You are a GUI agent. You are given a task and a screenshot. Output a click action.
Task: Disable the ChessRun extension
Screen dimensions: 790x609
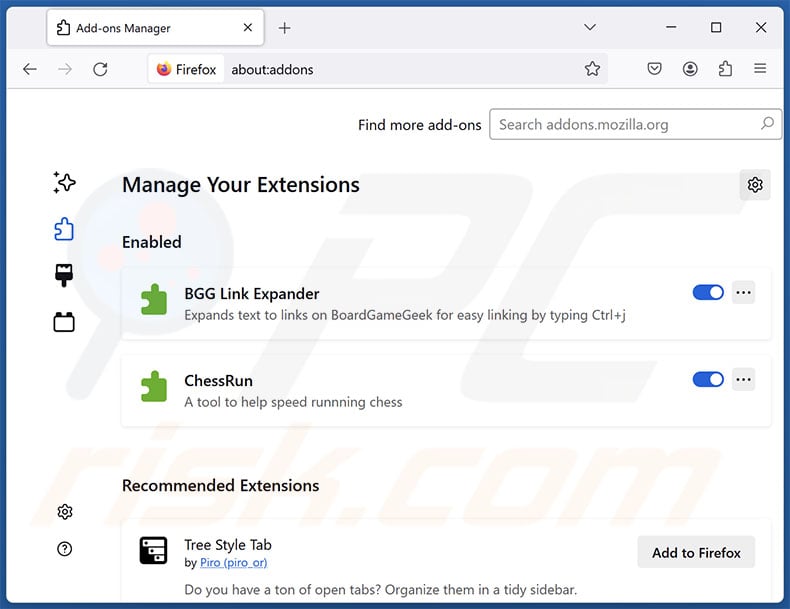click(708, 379)
